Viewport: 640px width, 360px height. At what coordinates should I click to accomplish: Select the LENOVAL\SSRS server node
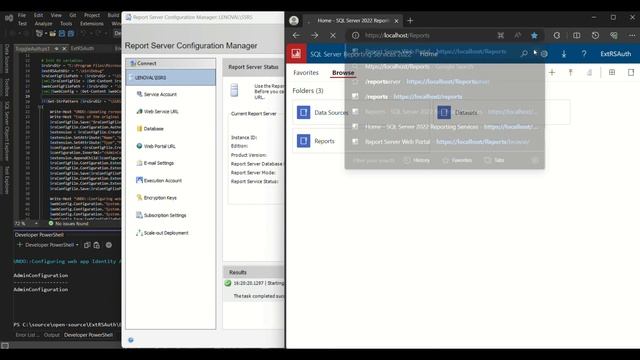[x=171, y=77]
